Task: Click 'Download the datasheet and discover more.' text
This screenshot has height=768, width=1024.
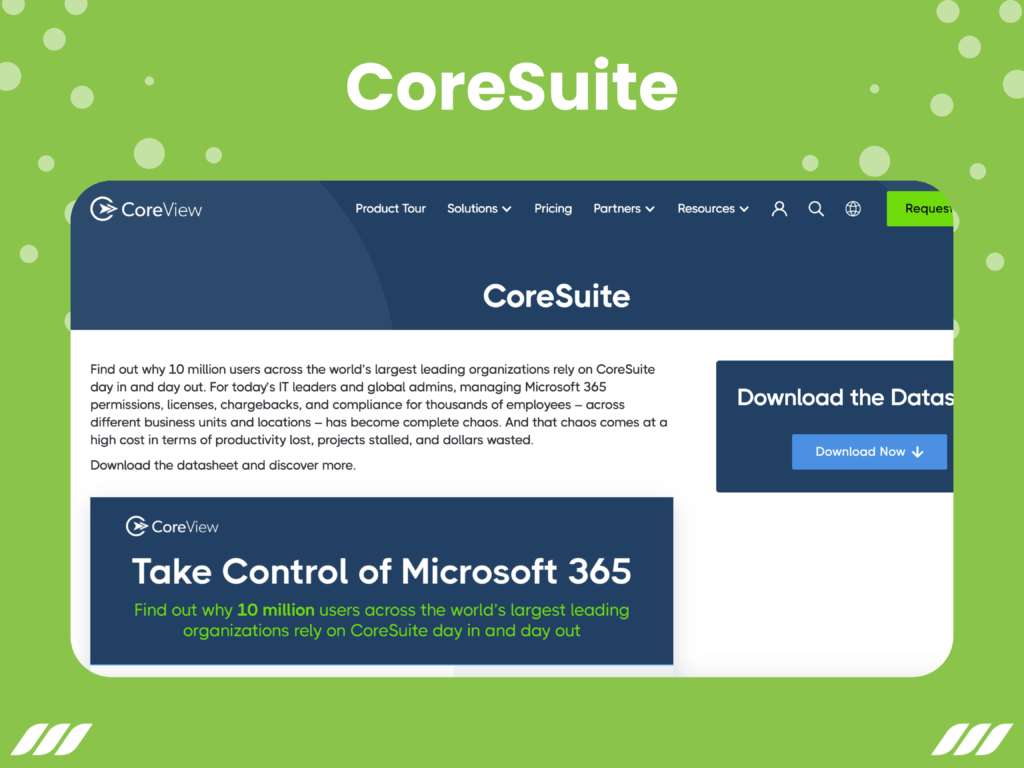Action: pyautogui.click(x=223, y=465)
